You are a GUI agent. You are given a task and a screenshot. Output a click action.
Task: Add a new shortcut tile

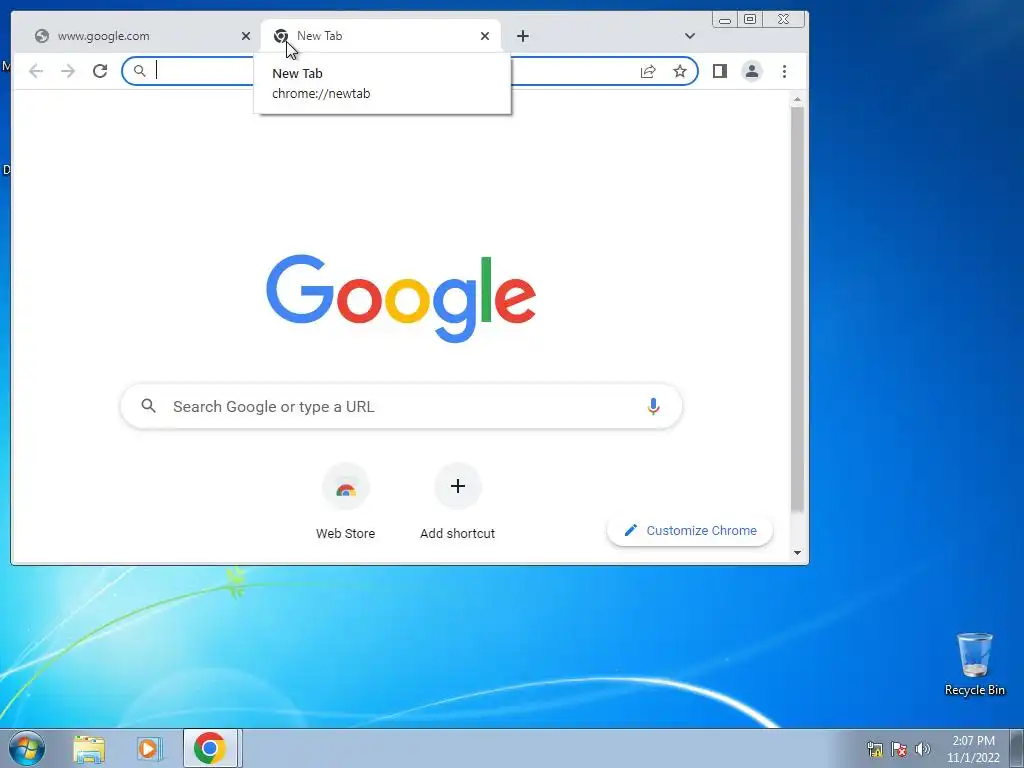pos(457,501)
